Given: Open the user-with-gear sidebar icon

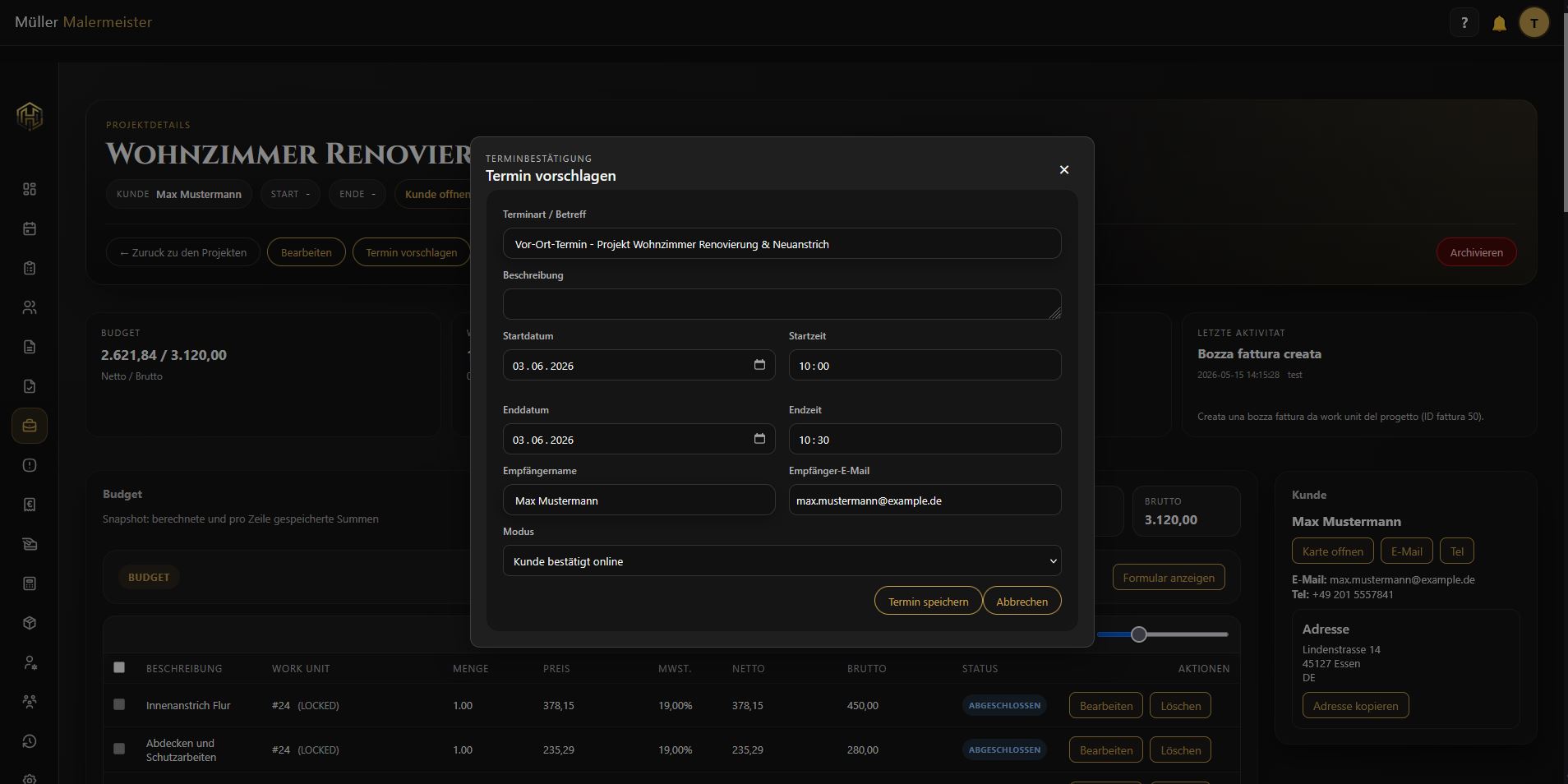Looking at the screenshot, I should pos(30,662).
